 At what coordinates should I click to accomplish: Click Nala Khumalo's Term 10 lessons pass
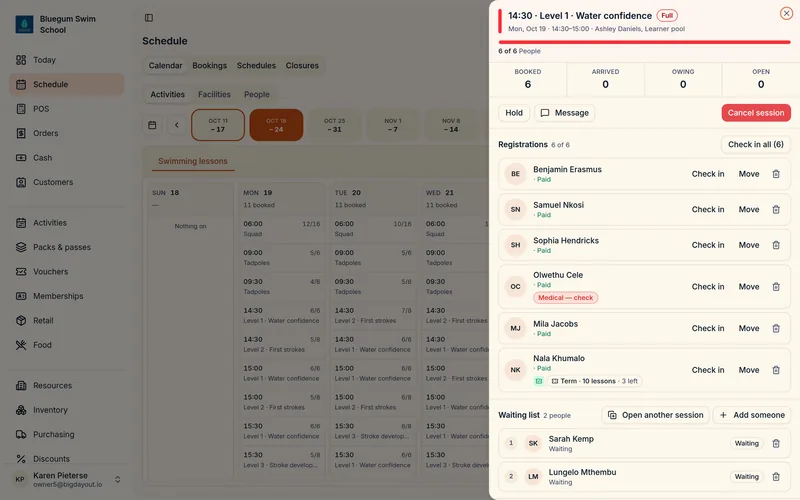(x=594, y=381)
